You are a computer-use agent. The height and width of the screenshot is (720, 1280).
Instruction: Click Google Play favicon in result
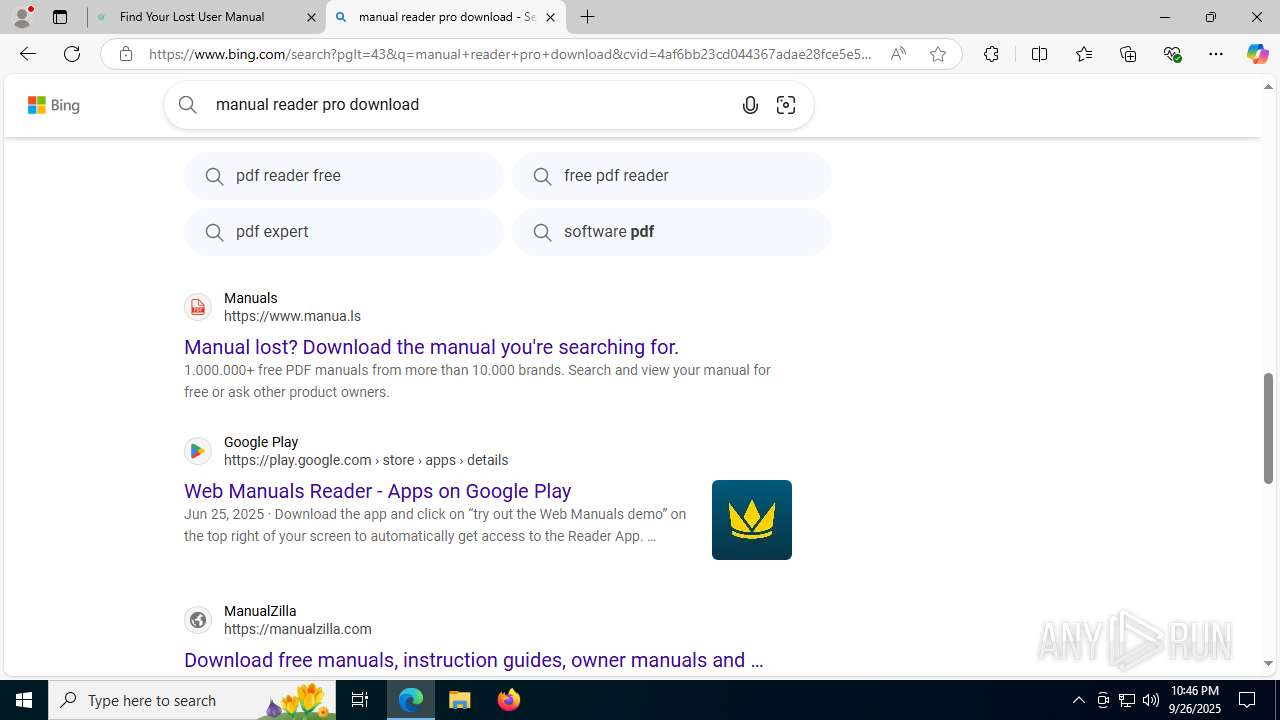198,451
